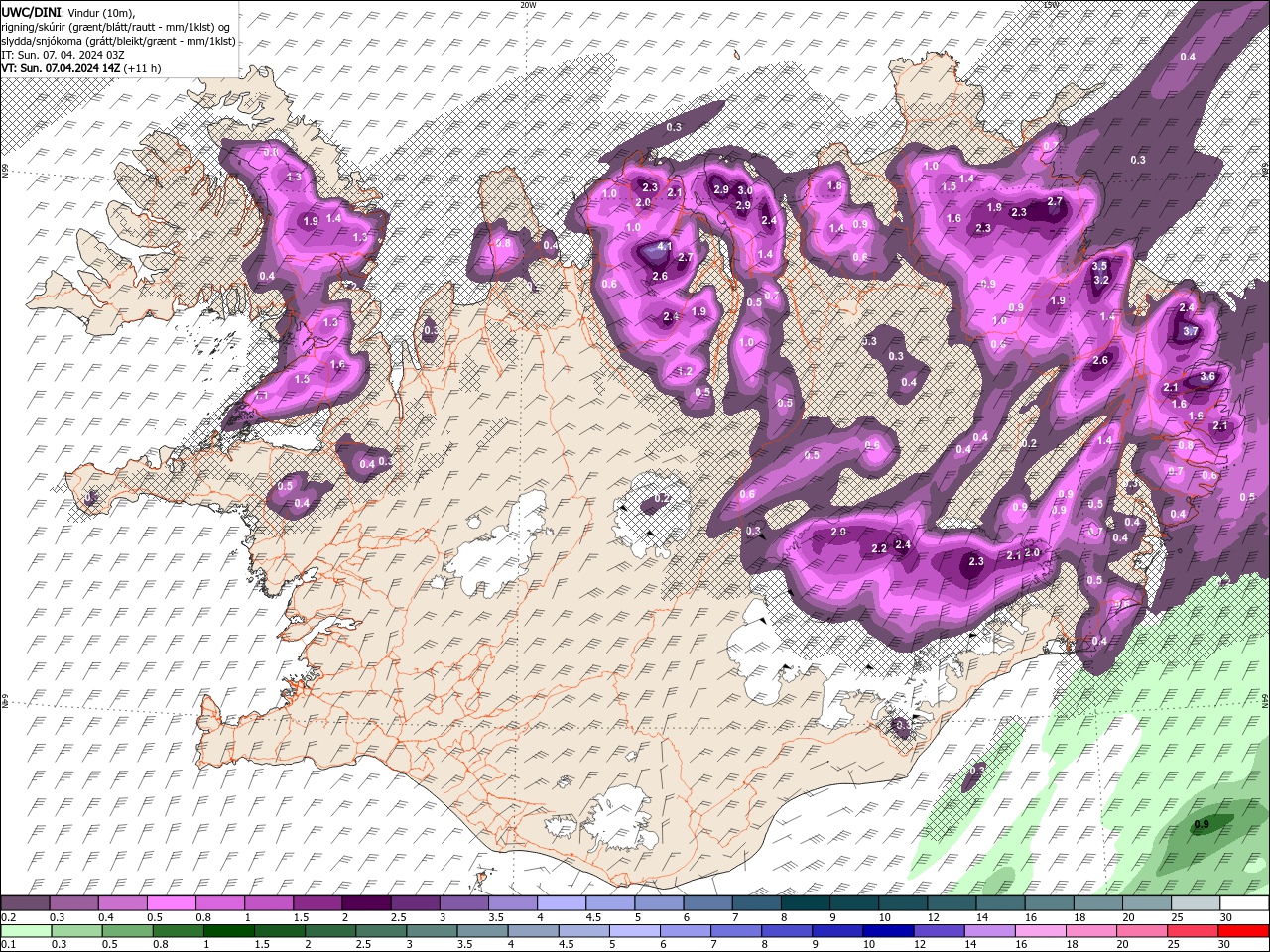The width and height of the screenshot is (1270, 952).
Task: Select the pale gray swatch between 25 and 30 in top legend
Action: coord(1195,902)
